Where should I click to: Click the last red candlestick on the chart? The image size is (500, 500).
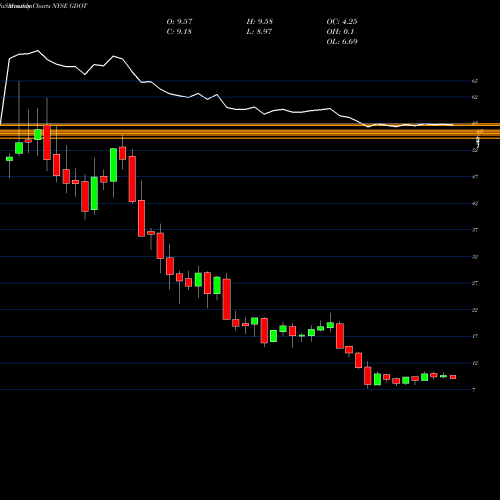pyautogui.click(x=453, y=377)
